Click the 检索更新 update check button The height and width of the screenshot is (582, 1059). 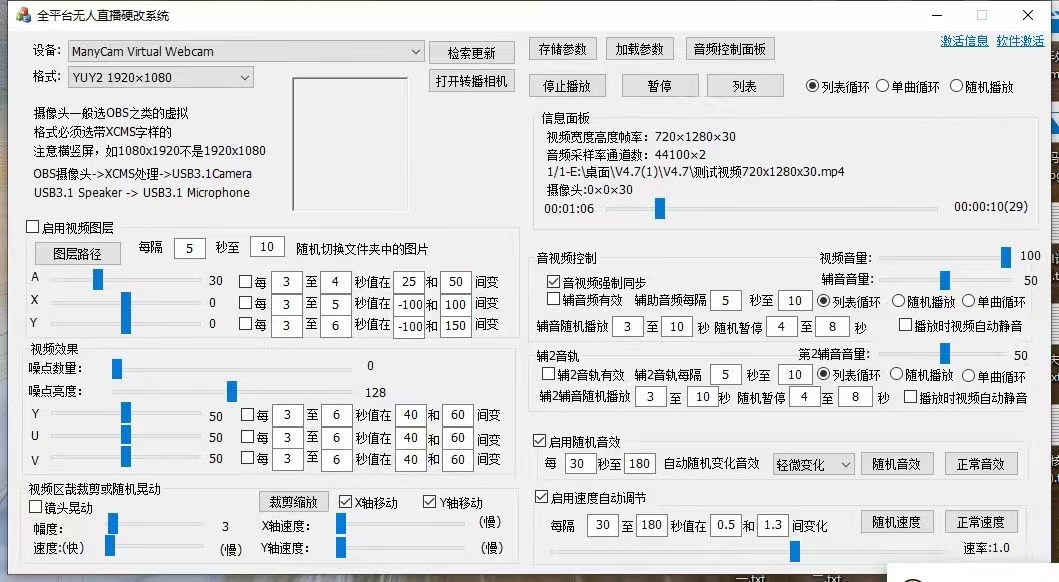471,52
